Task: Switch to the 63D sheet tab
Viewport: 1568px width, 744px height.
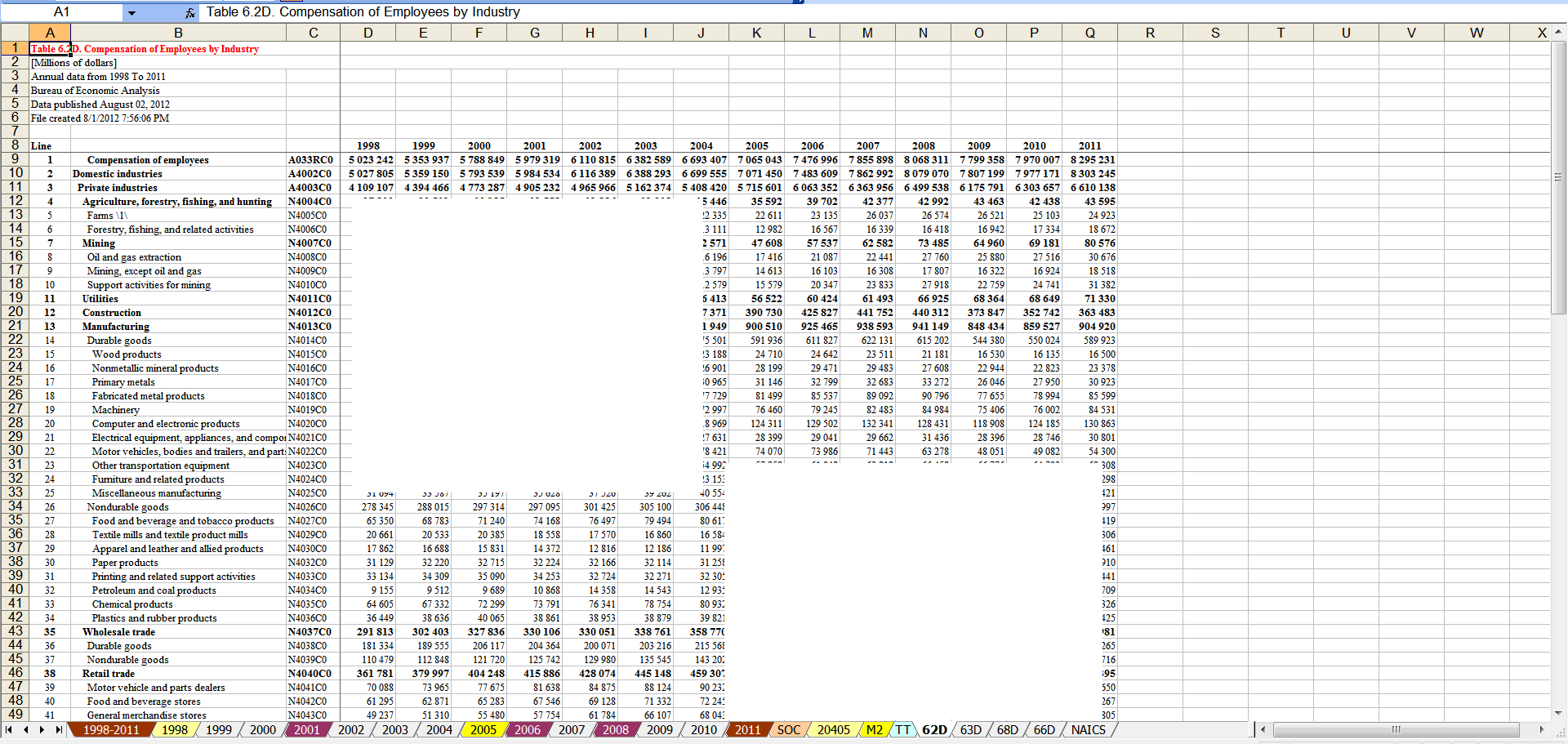Action: pos(970,729)
